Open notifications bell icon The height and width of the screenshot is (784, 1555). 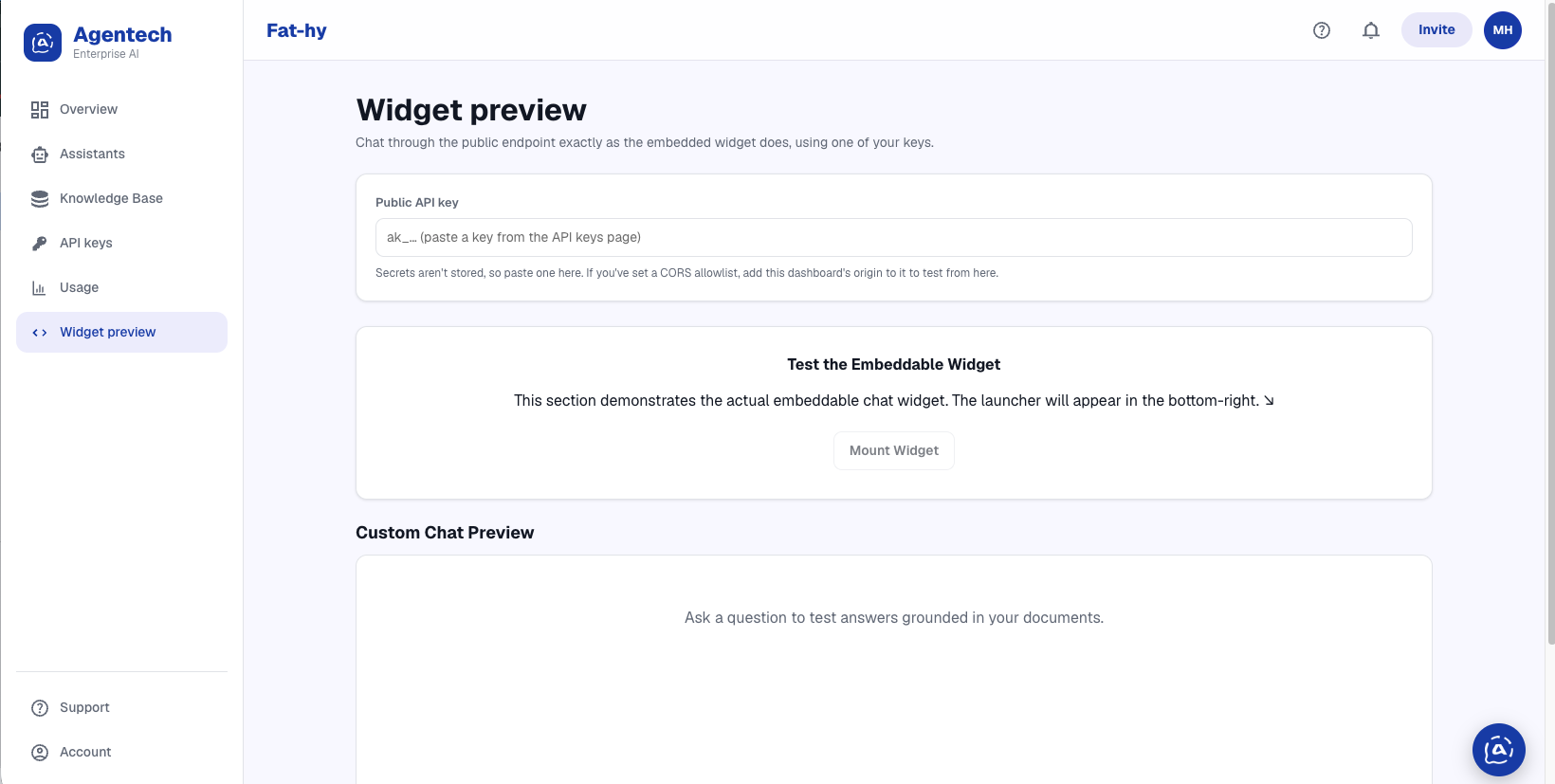click(1371, 30)
